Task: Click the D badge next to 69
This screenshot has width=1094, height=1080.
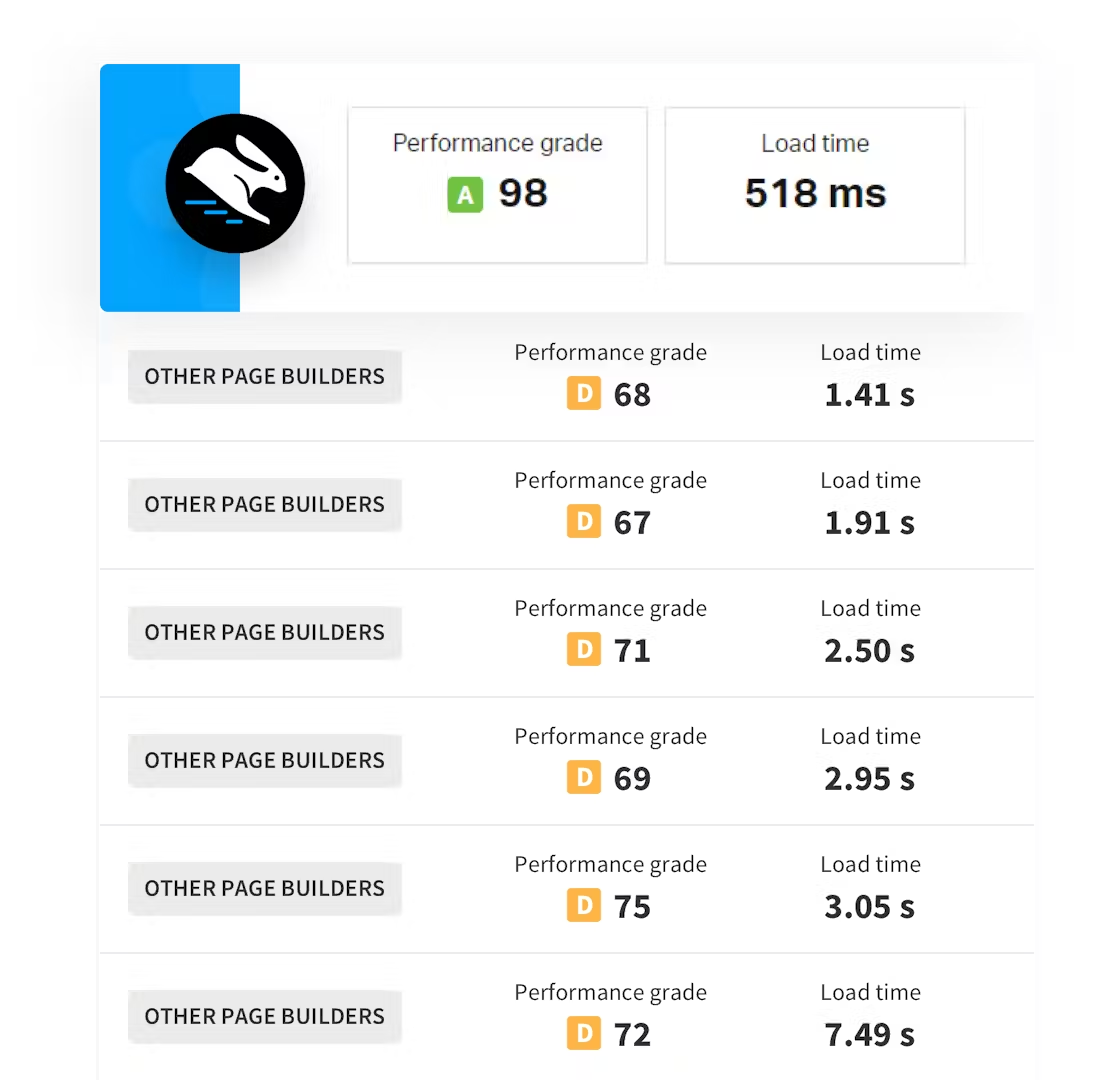Action: click(x=584, y=777)
